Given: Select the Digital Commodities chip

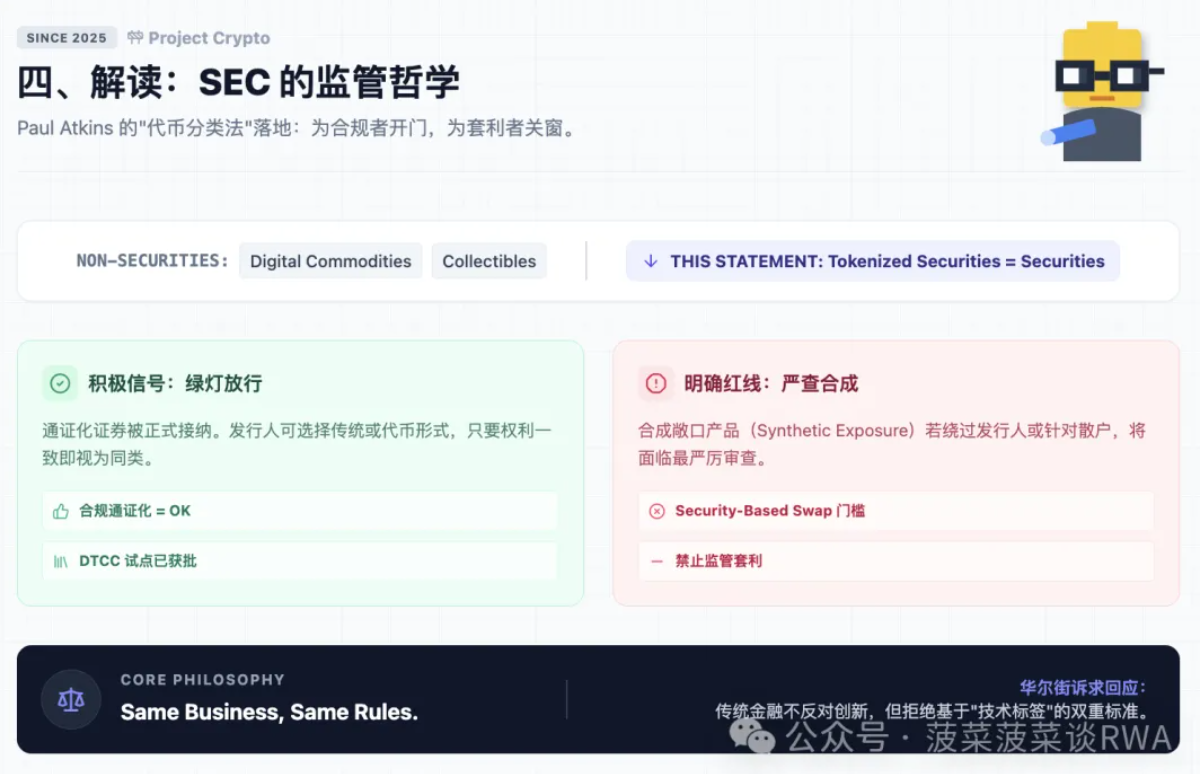Looking at the screenshot, I should 330,261.
